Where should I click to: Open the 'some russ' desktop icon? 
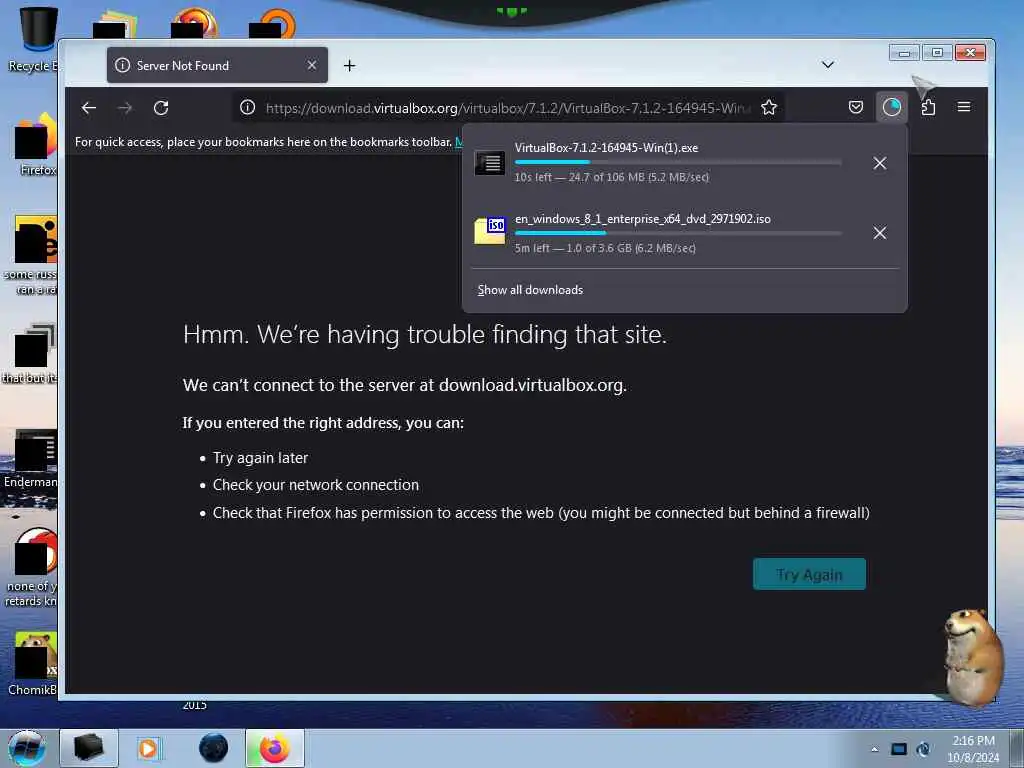pyautogui.click(x=33, y=255)
